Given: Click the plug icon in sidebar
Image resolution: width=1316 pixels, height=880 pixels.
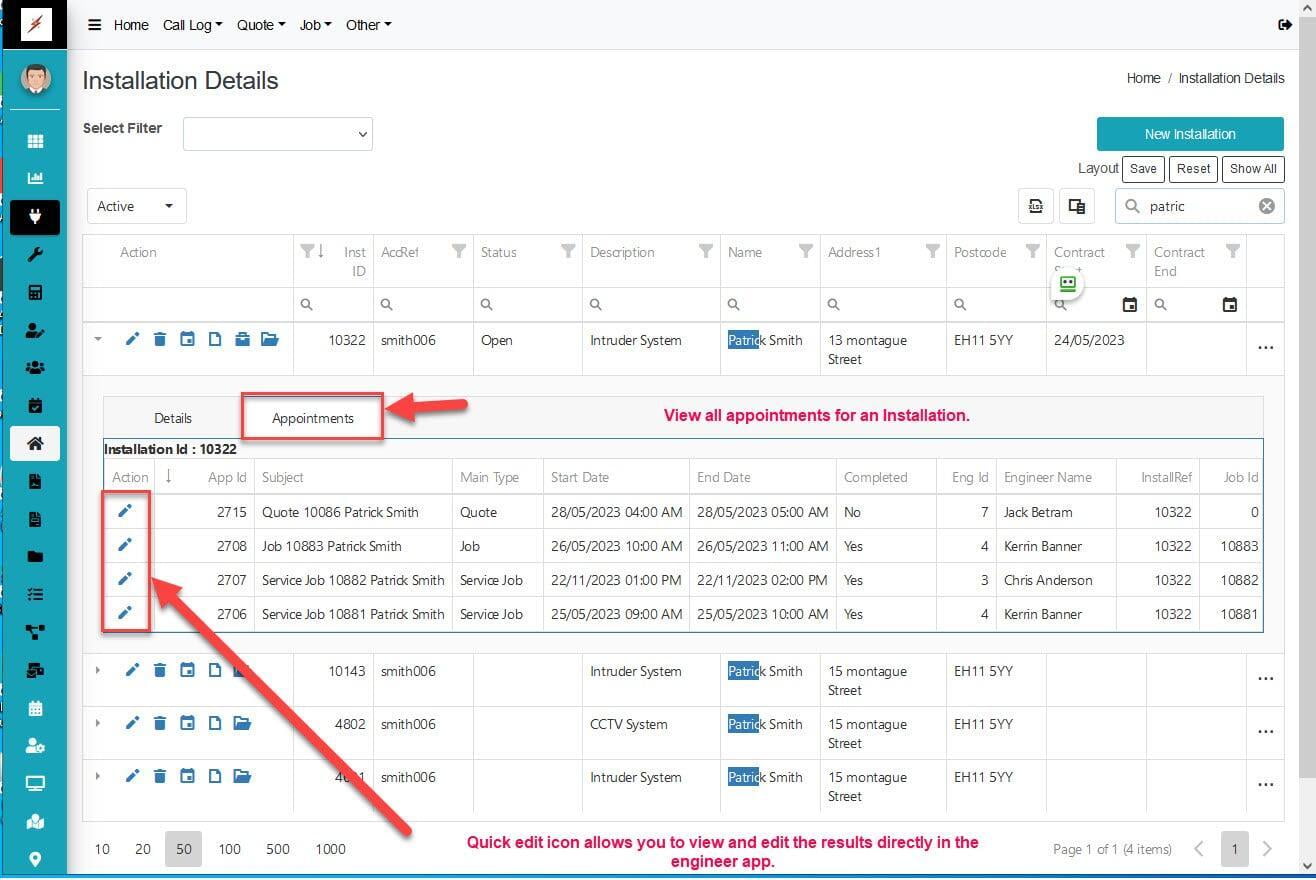Looking at the screenshot, I should pos(35,217).
